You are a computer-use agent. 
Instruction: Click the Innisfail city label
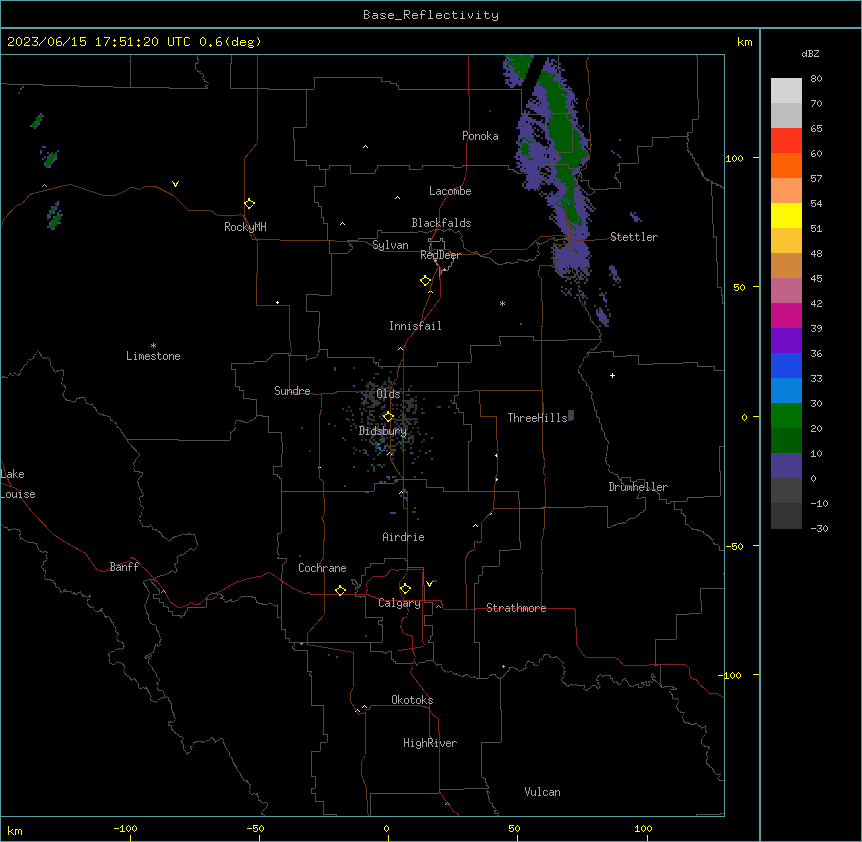[x=415, y=326]
